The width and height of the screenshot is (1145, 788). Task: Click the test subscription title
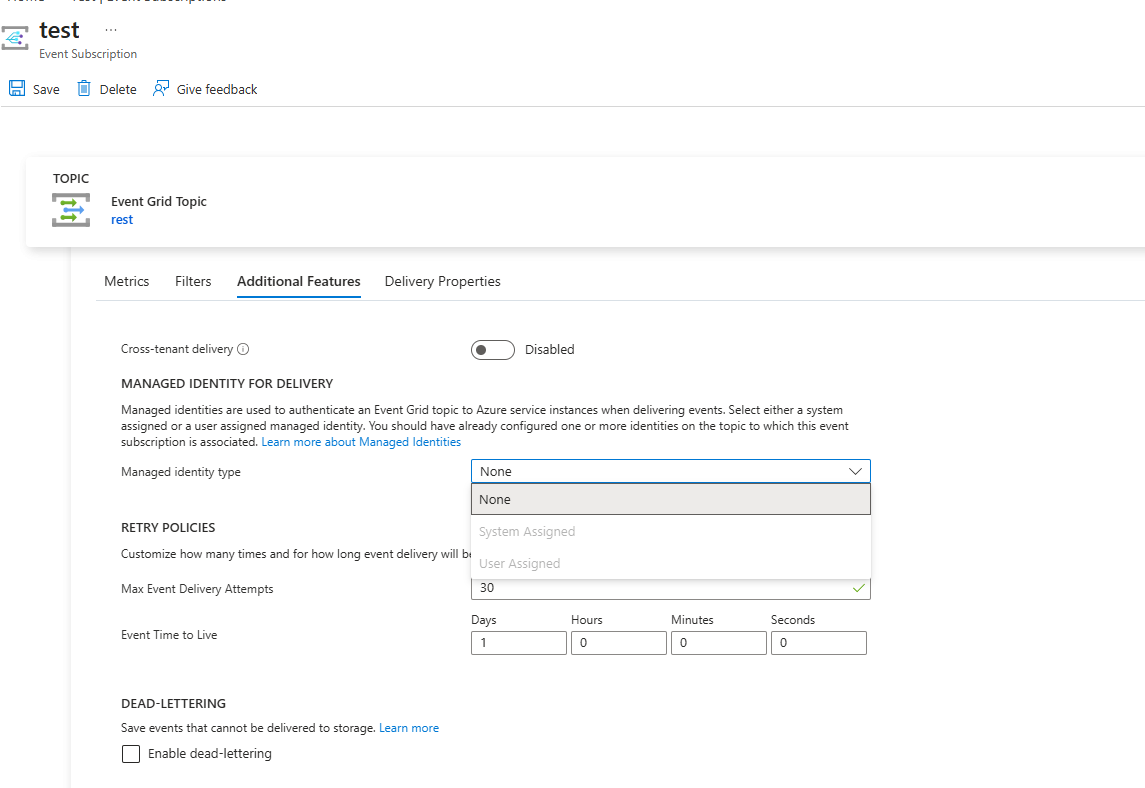(x=59, y=30)
